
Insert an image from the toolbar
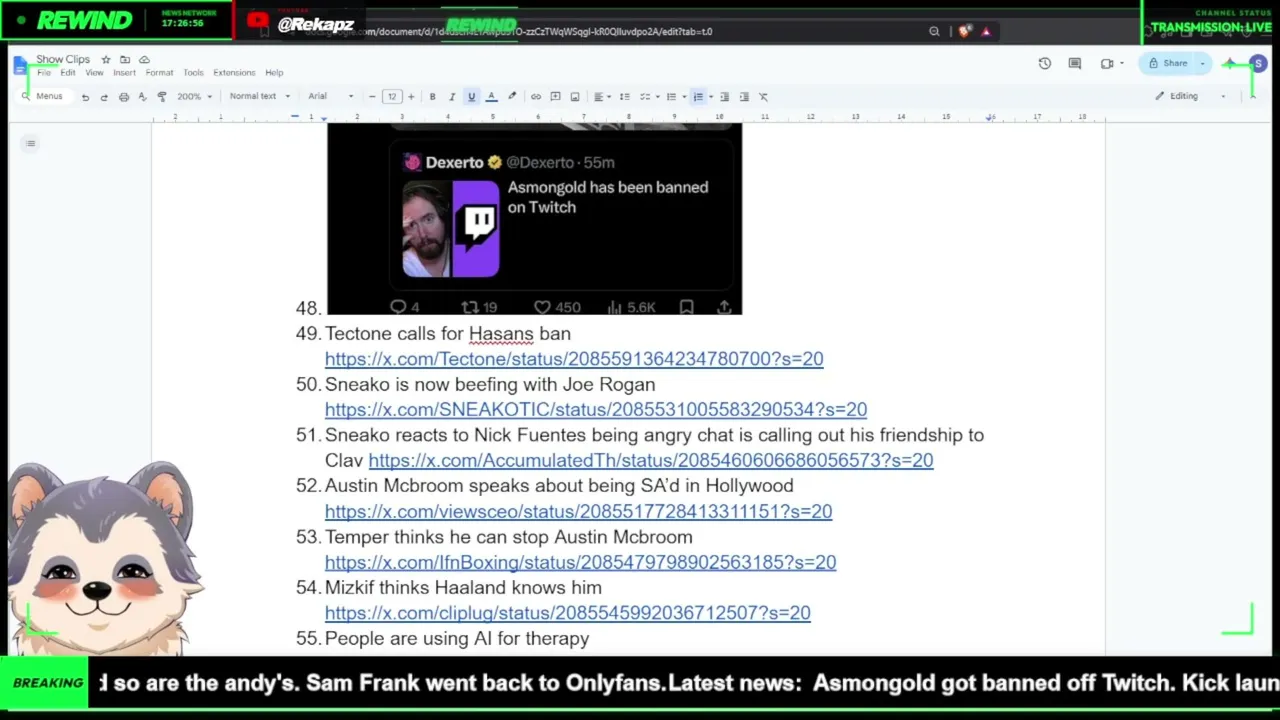575,97
